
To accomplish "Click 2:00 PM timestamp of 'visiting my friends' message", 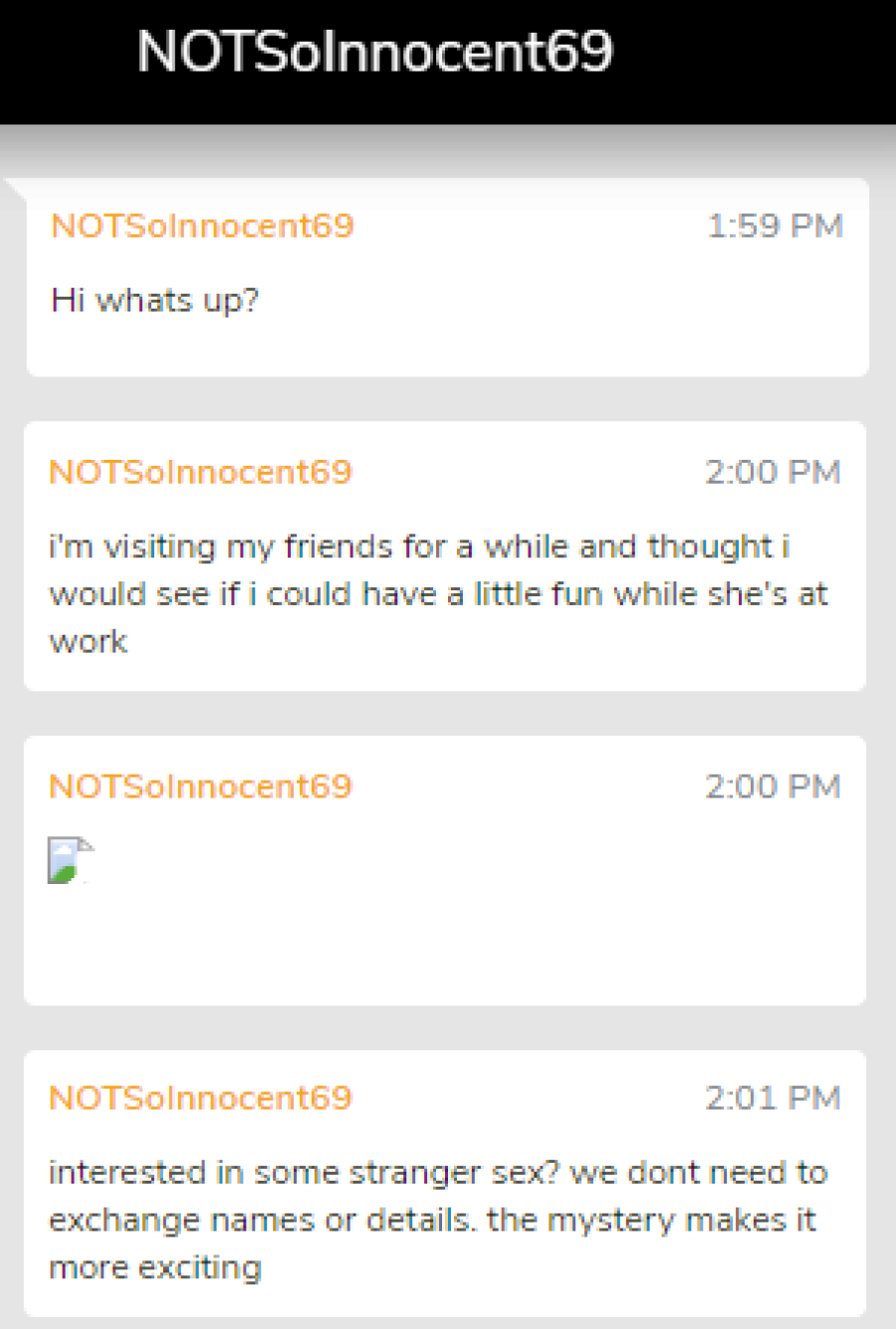I will (x=774, y=472).
